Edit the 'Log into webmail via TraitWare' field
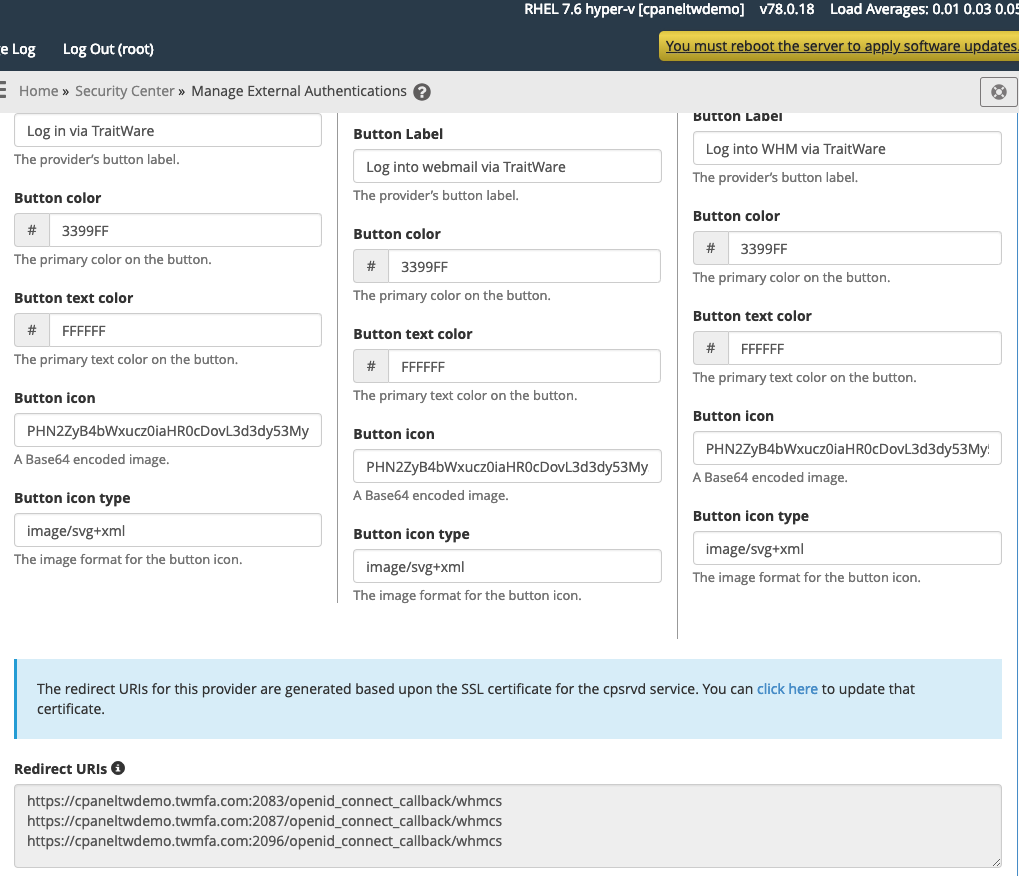 click(507, 166)
